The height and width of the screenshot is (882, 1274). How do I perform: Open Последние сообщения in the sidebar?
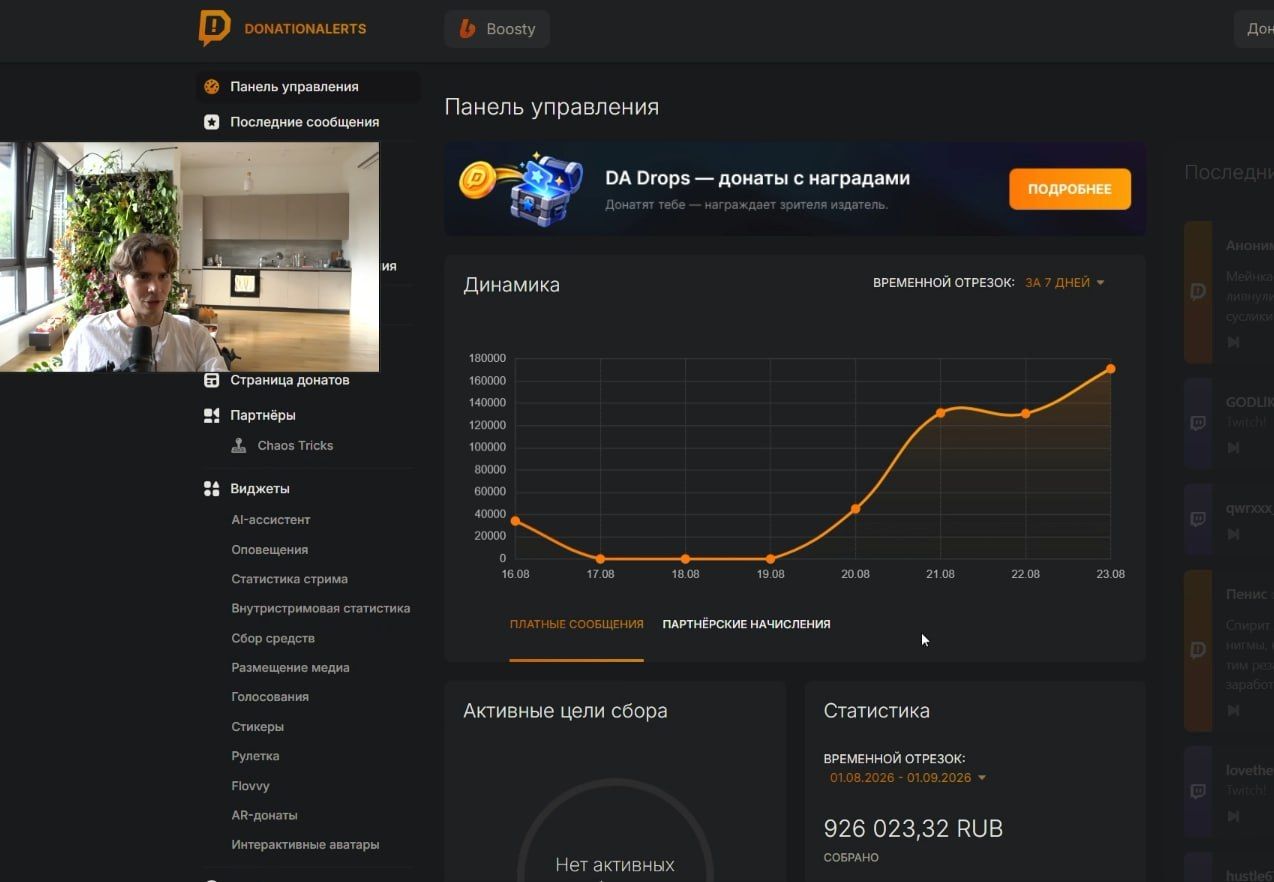click(305, 122)
